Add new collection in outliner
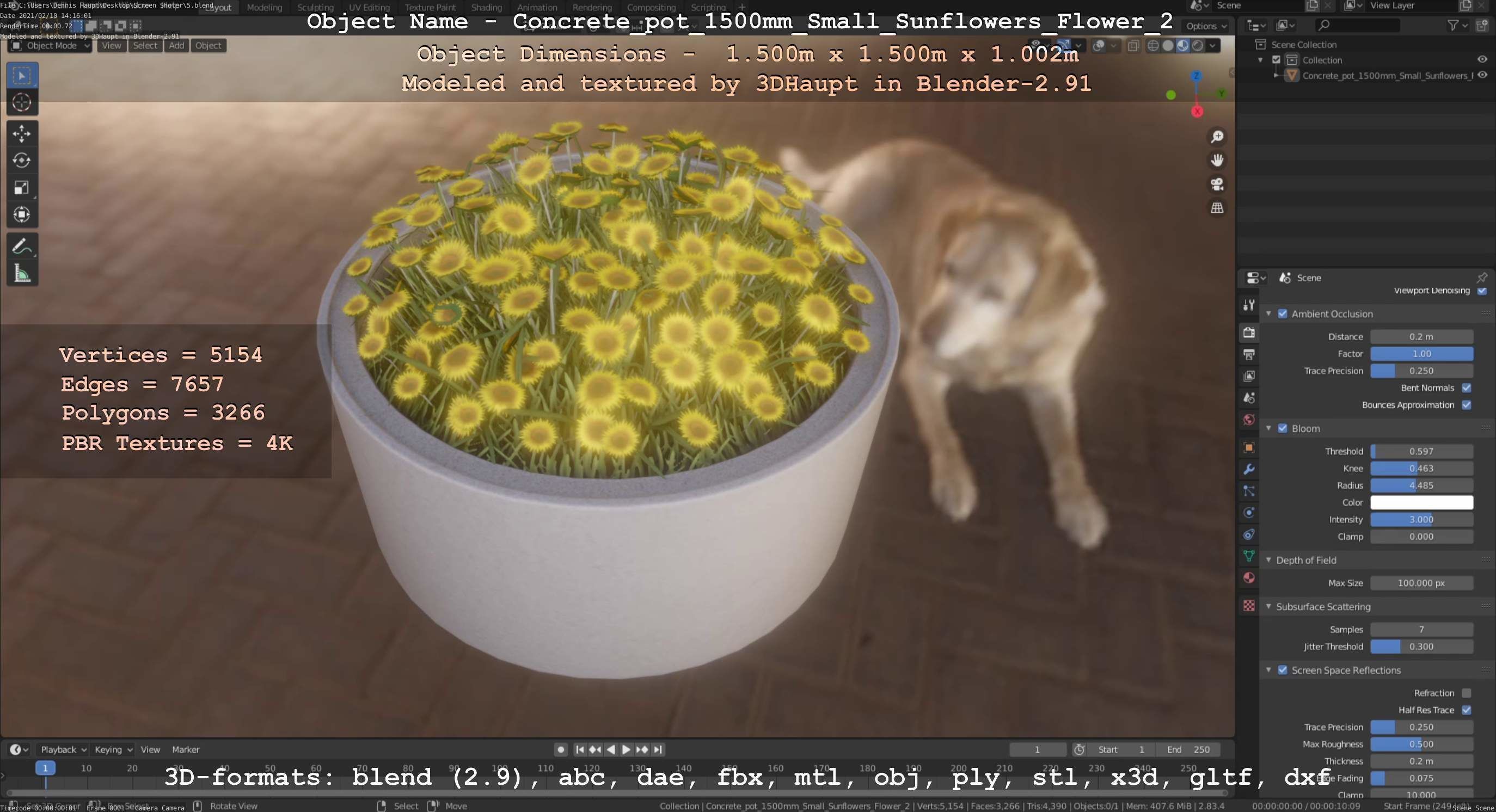1496x812 pixels. [1482, 25]
